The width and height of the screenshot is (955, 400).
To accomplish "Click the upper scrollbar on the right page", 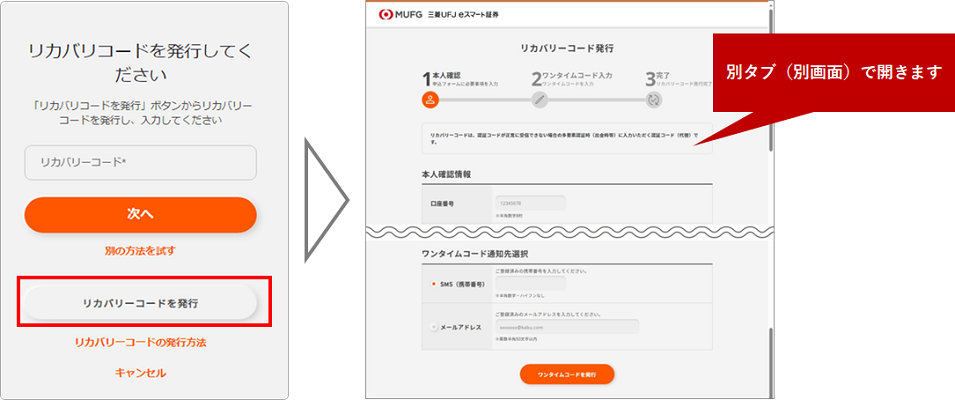I will point(770,80).
